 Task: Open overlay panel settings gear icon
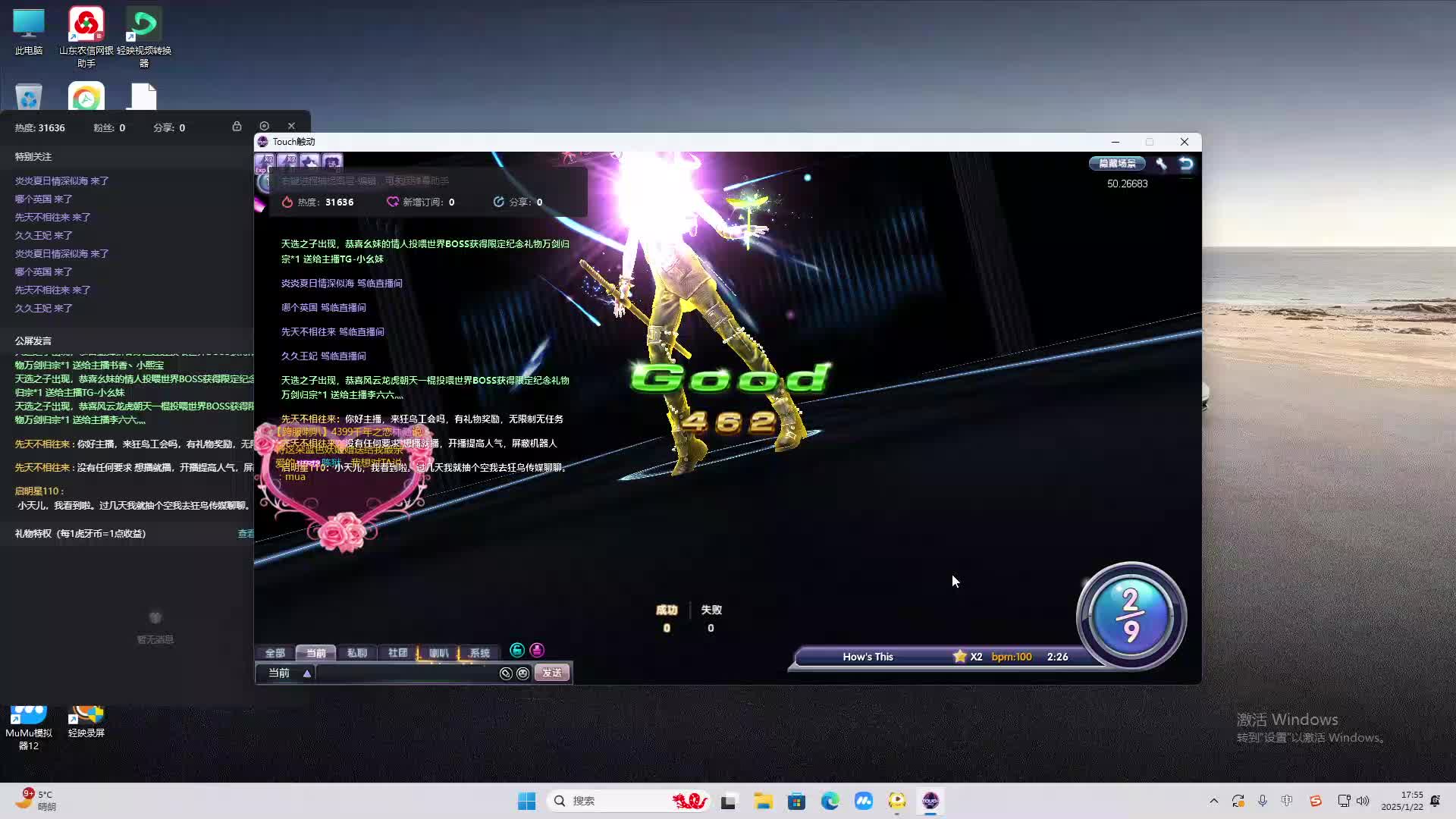264,127
